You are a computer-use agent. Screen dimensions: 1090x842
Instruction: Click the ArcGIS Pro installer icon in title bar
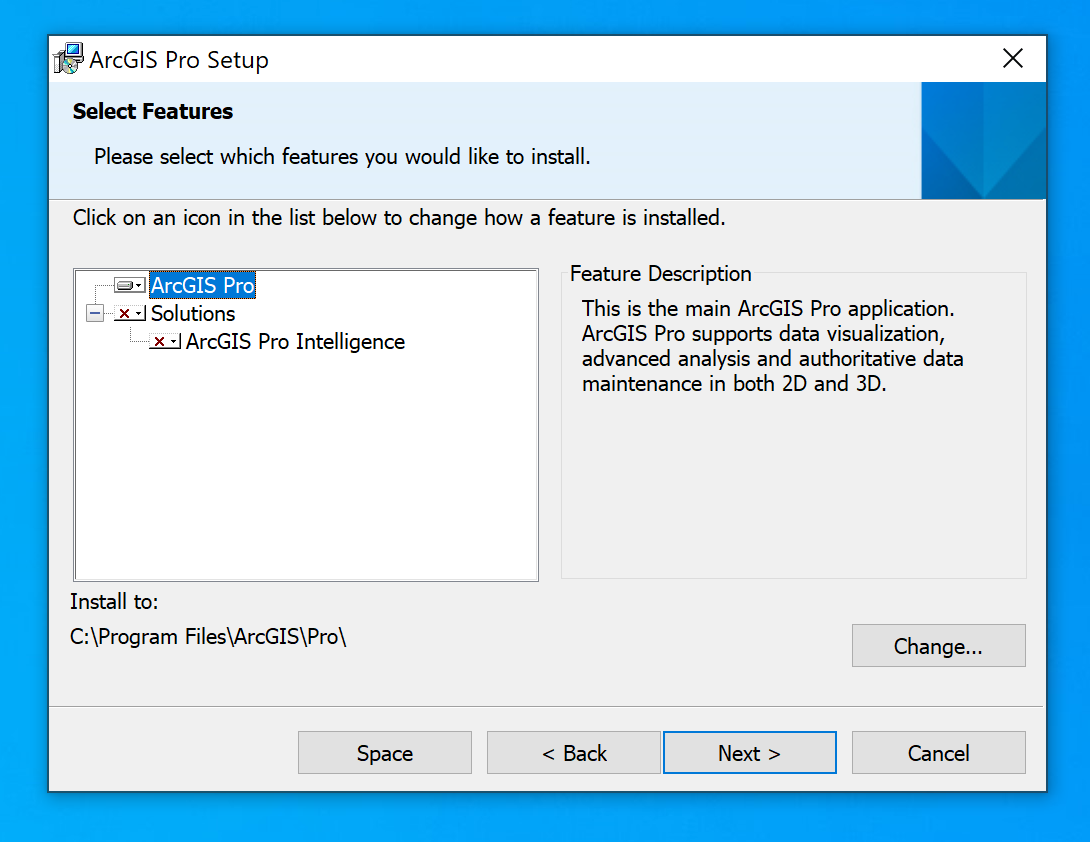click(x=68, y=59)
